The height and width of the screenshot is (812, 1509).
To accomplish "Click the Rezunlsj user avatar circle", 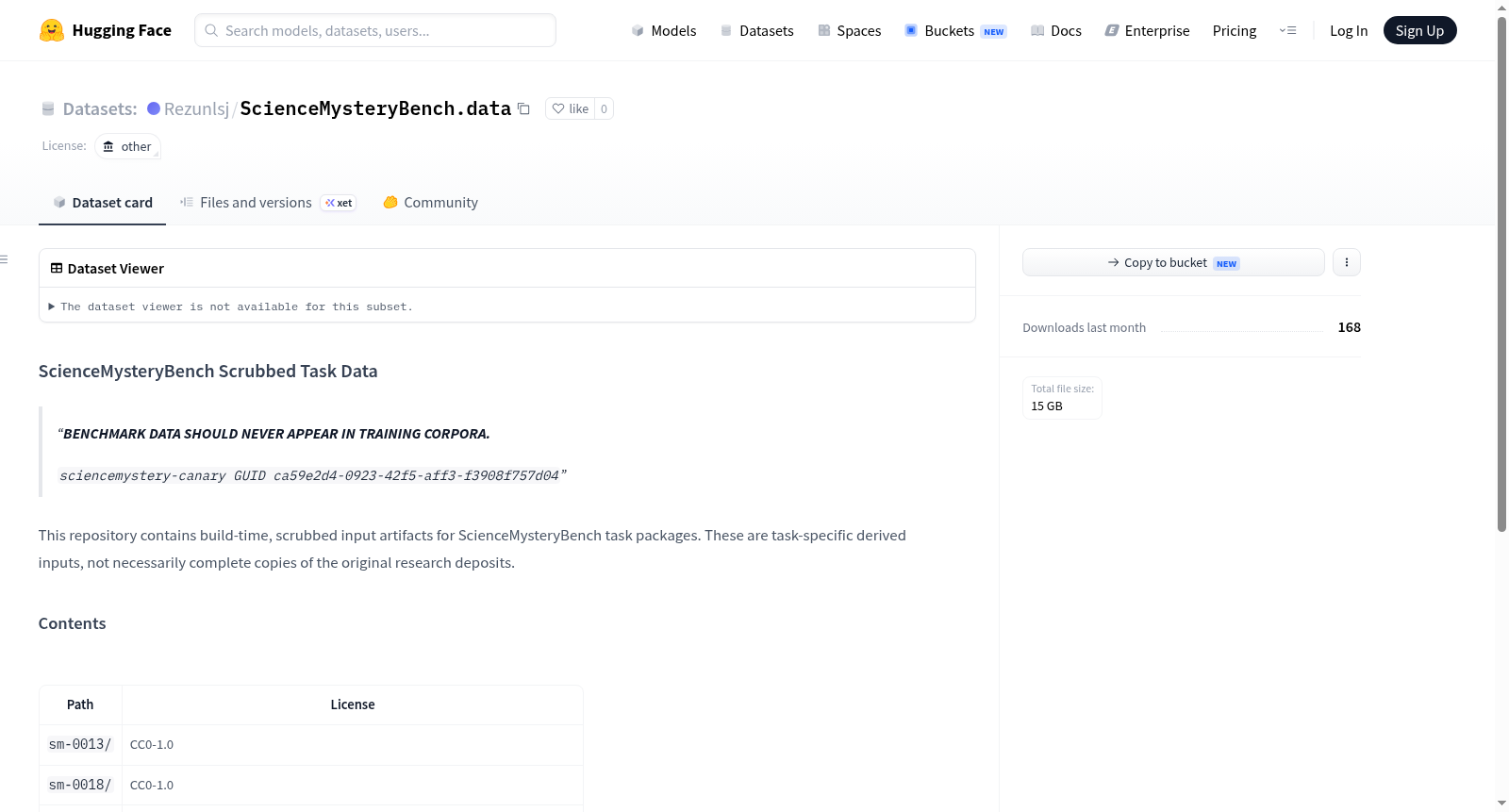I will 154,108.
